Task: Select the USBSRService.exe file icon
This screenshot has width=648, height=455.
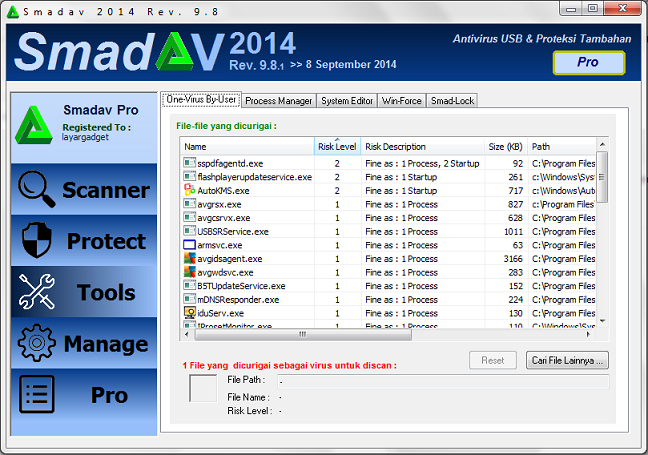Action: [x=189, y=231]
